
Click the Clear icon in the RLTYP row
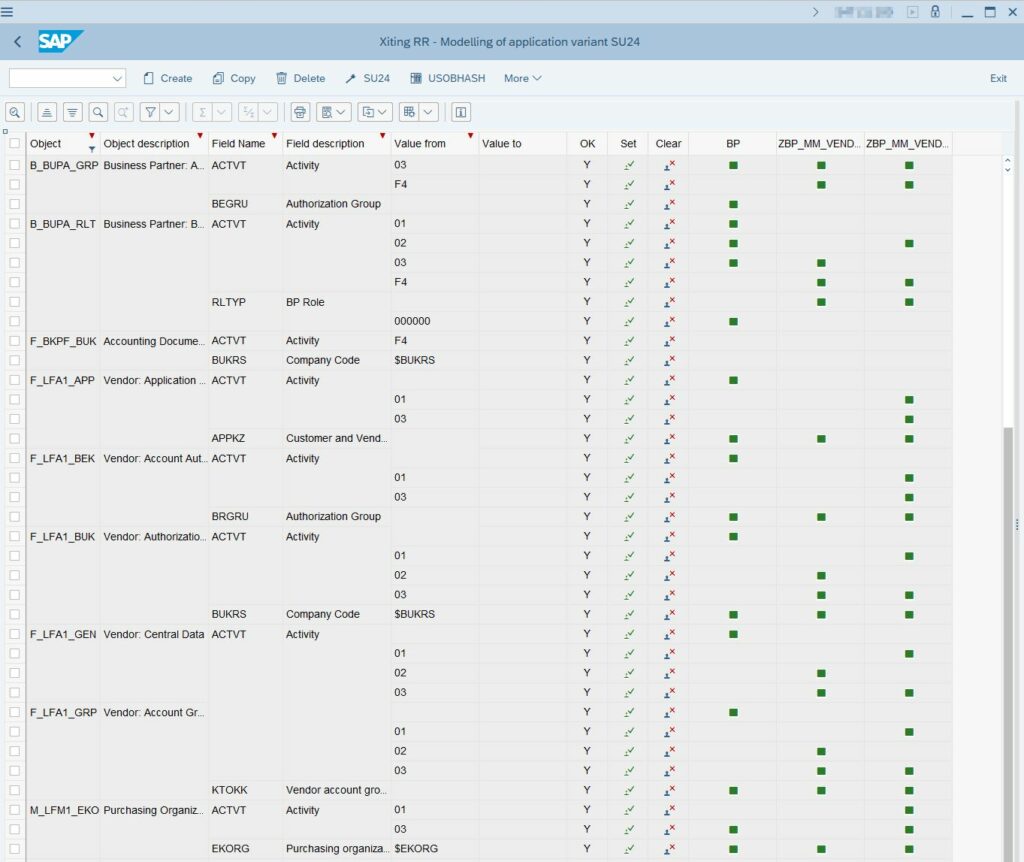[x=669, y=302]
